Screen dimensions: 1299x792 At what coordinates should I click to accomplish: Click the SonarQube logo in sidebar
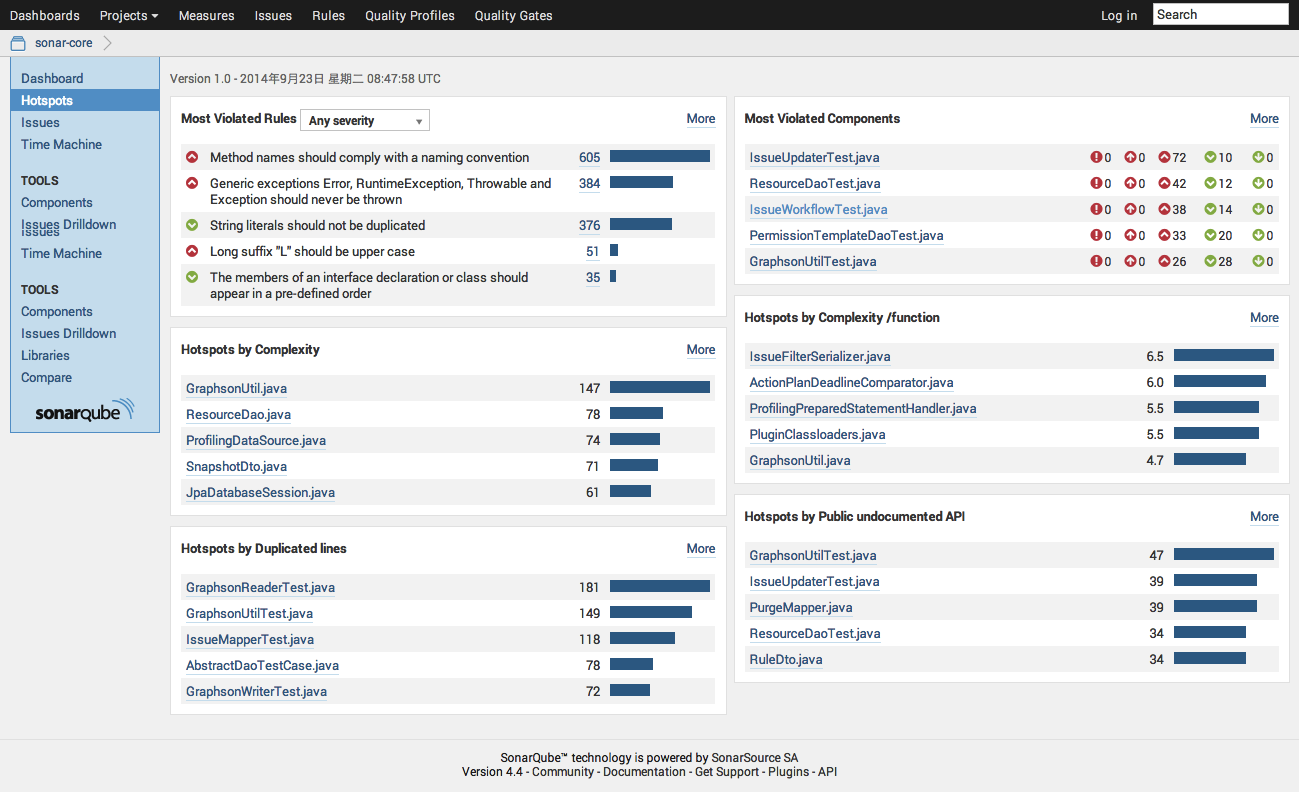click(x=84, y=411)
